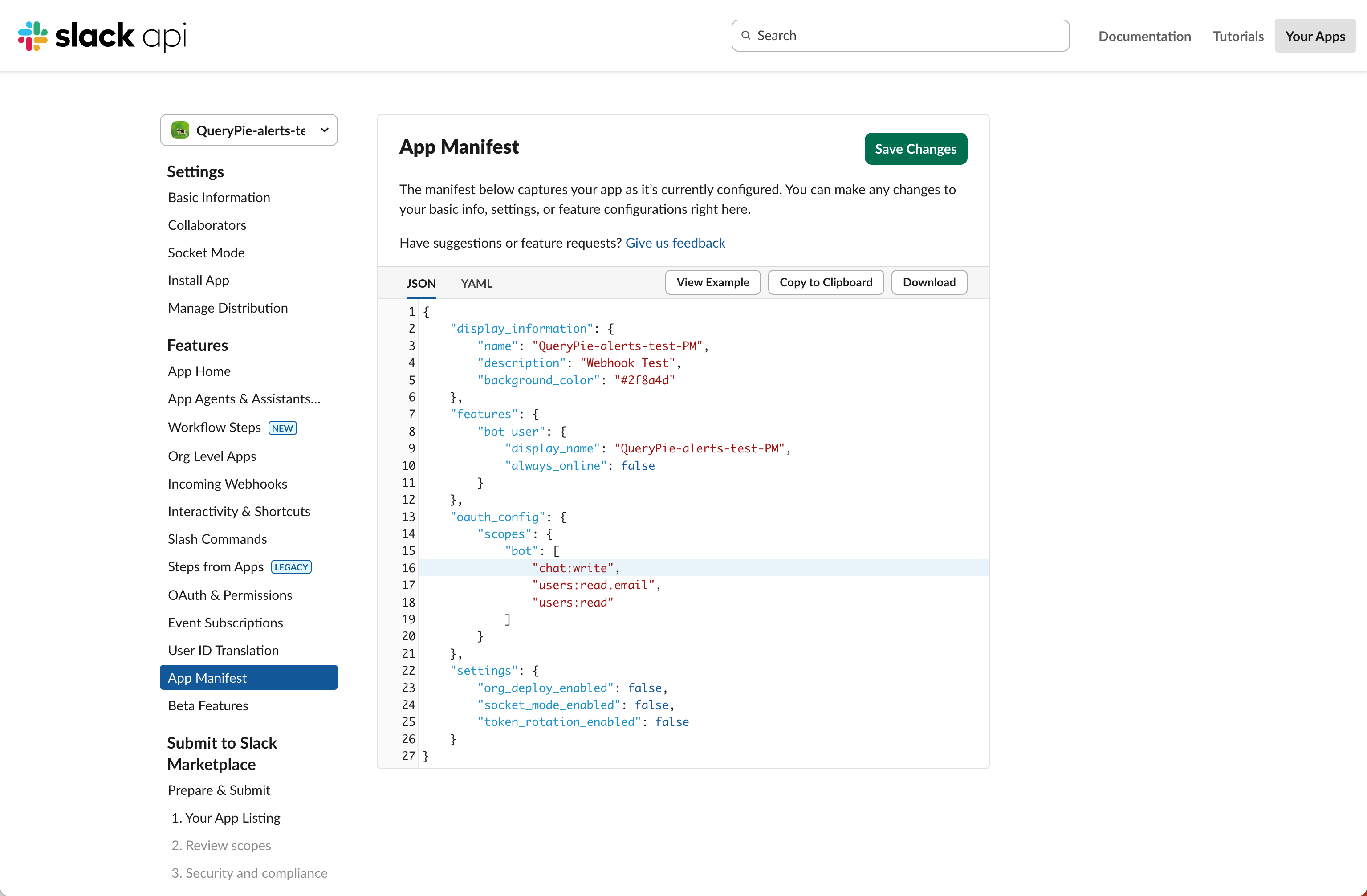Download the app manifest
Screen dimensions: 1367x896
[928, 282]
